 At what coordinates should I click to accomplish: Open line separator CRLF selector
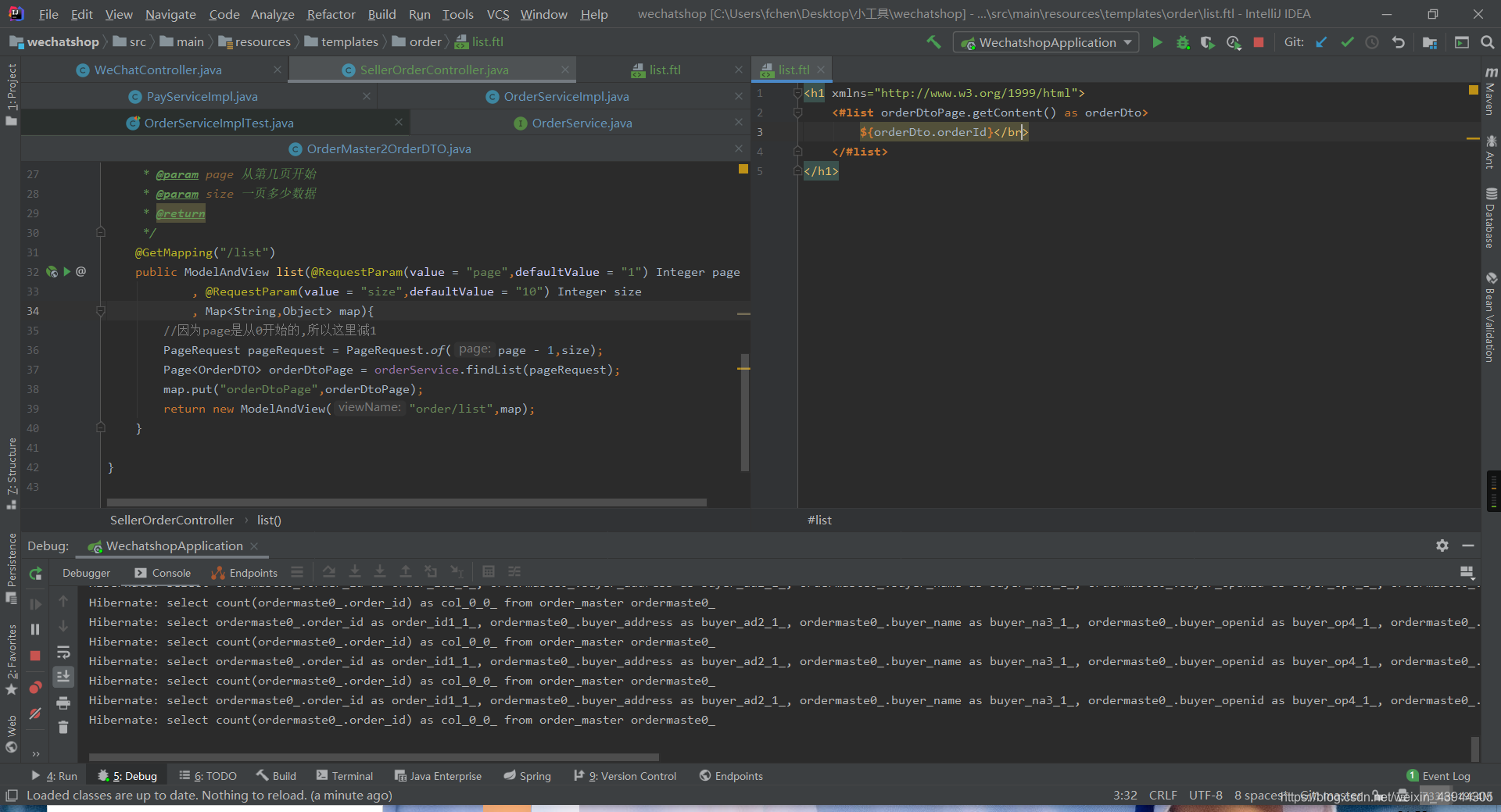tap(1162, 796)
